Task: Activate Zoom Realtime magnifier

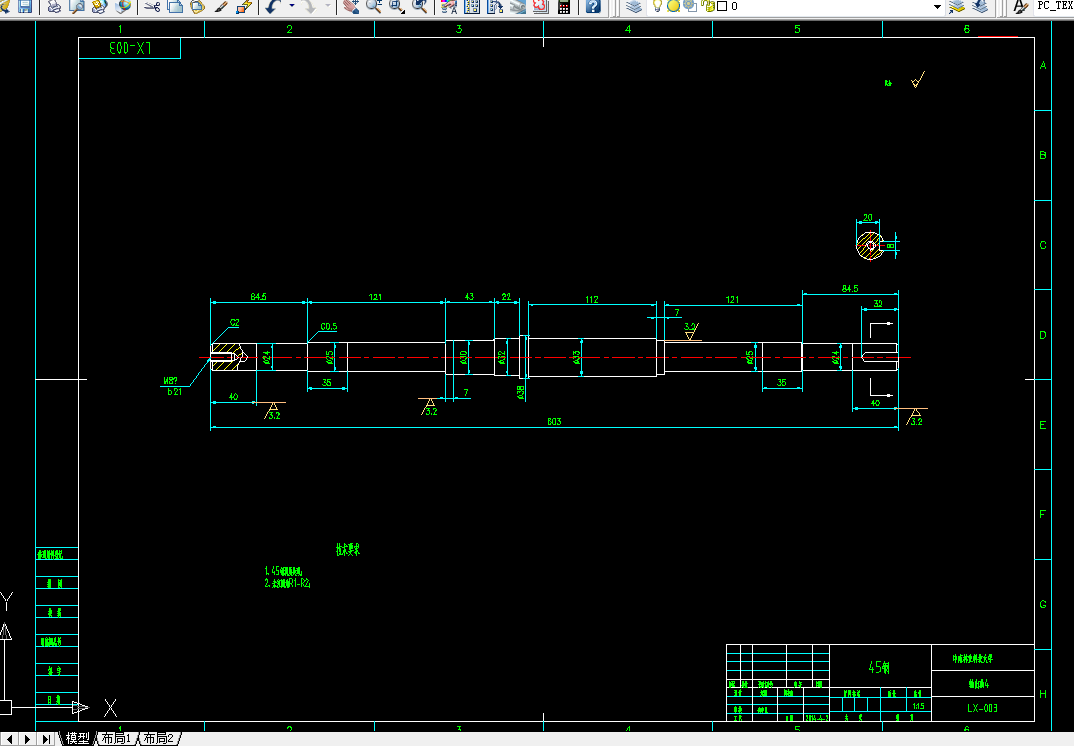Action: pyautogui.click(x=374, y=6)
